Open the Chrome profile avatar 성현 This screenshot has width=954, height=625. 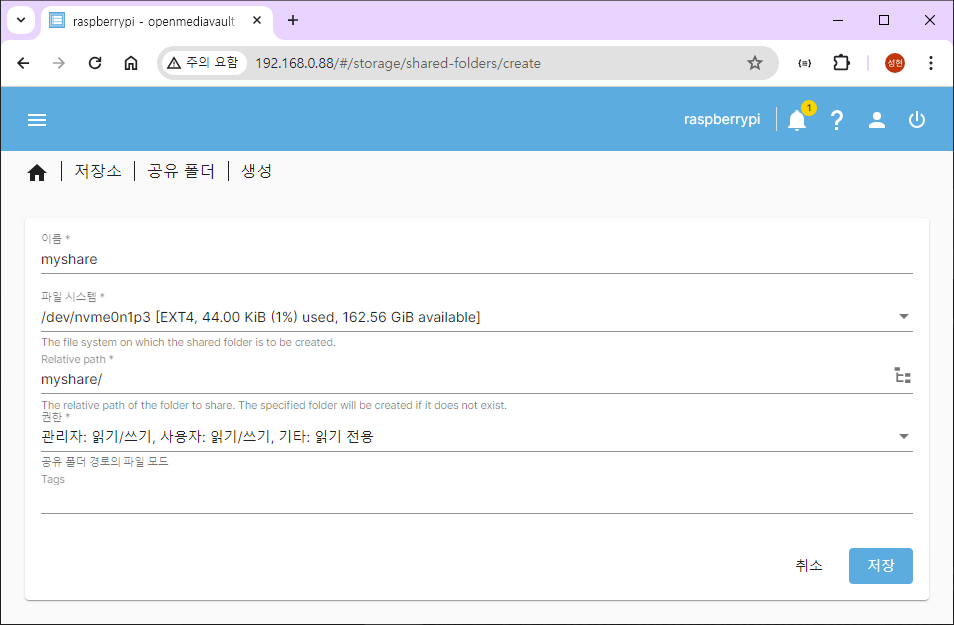click(895, 63)
